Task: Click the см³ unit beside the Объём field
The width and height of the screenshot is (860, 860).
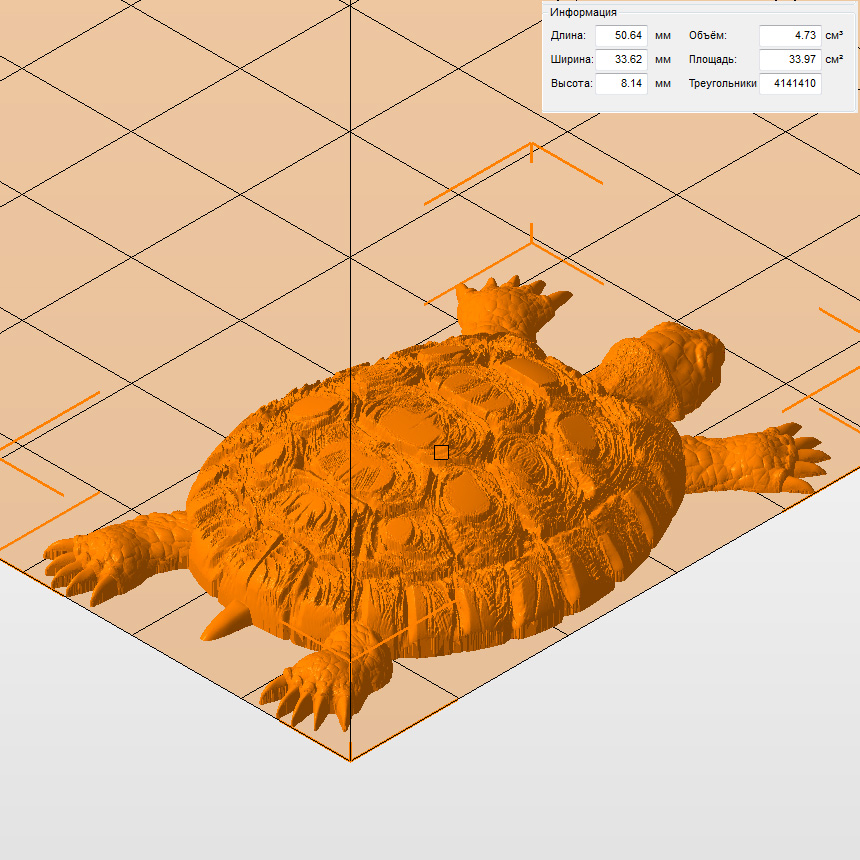Action: 834,35
